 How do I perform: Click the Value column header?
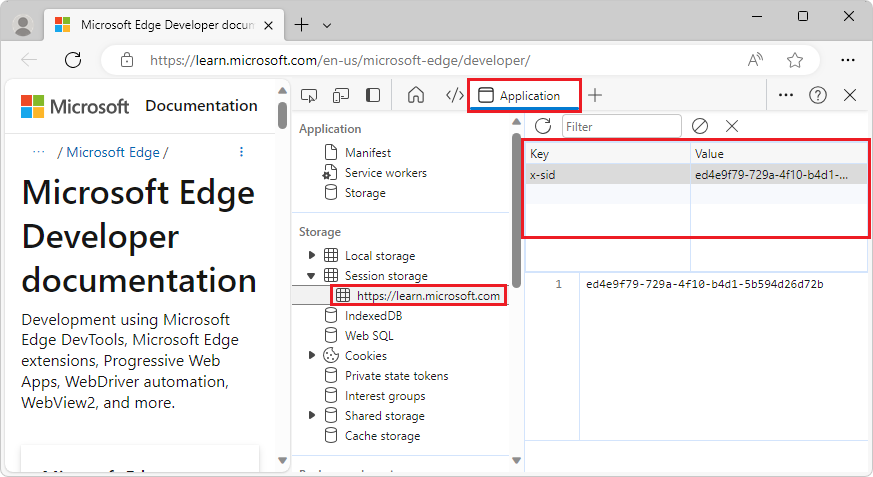(x=779, y=154)
